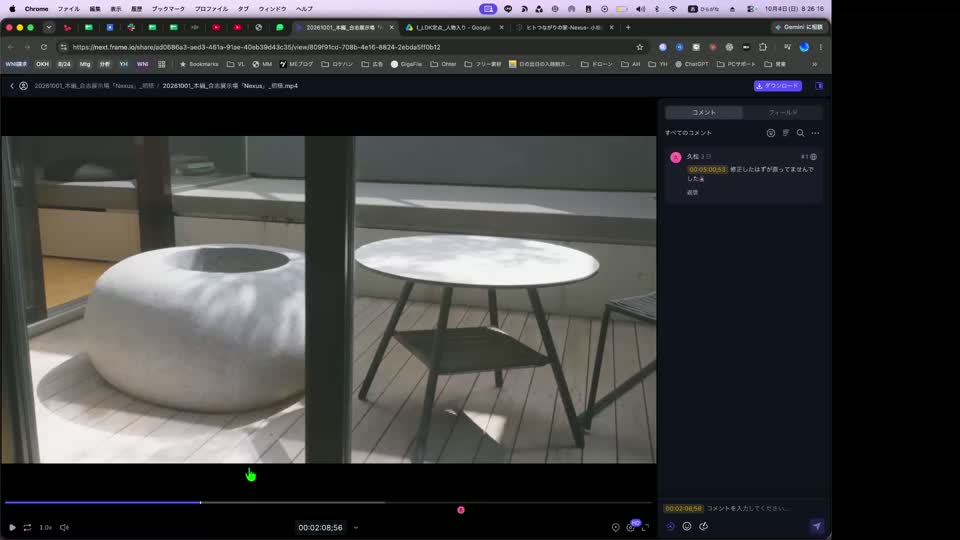Open a new tab with plus button
This screenshot has height=540, width=960.
(x=628, y=27)
